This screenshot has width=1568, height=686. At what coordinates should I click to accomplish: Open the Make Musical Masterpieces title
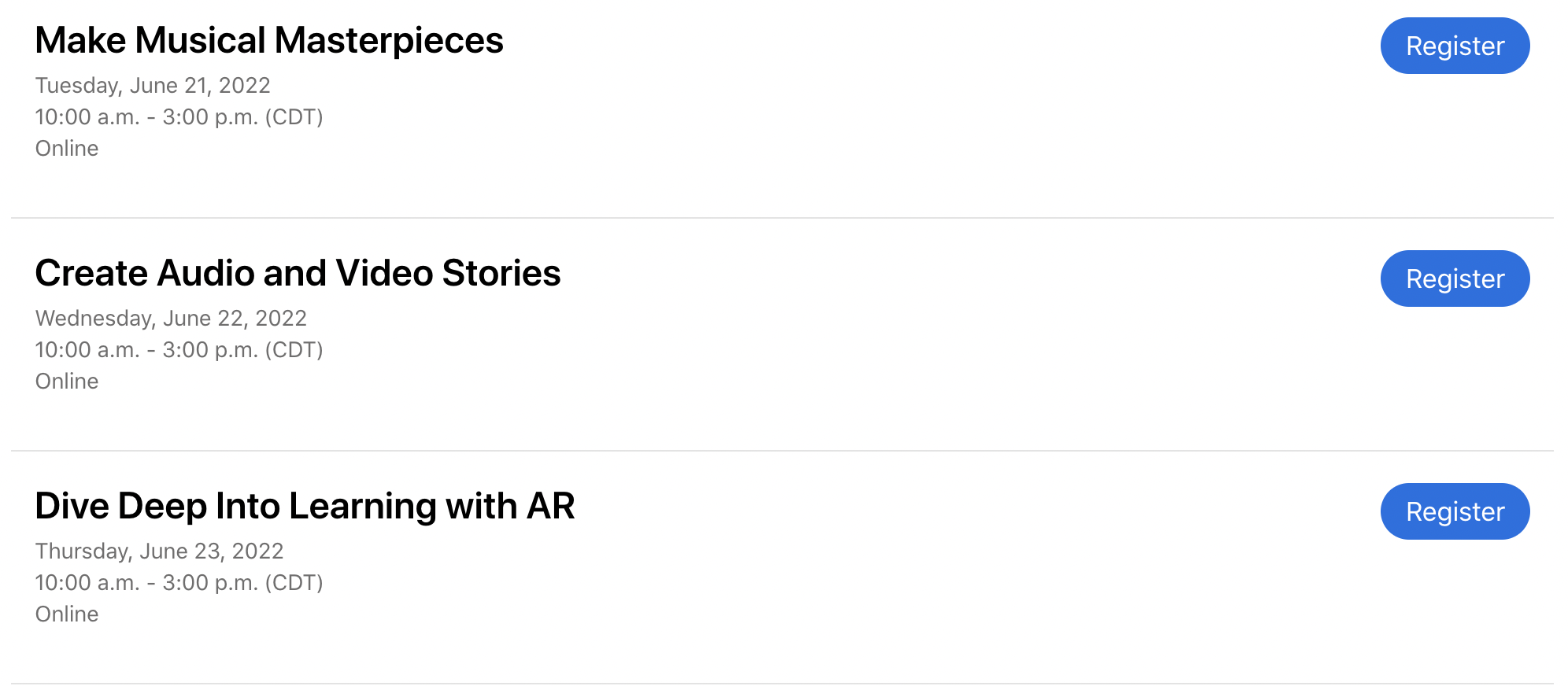(x=269, y=40)
